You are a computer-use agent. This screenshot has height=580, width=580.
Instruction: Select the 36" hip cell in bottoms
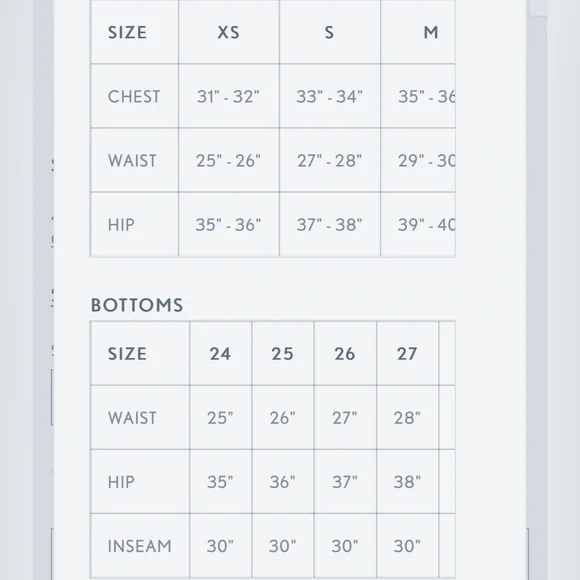click(x=283, y=482)
